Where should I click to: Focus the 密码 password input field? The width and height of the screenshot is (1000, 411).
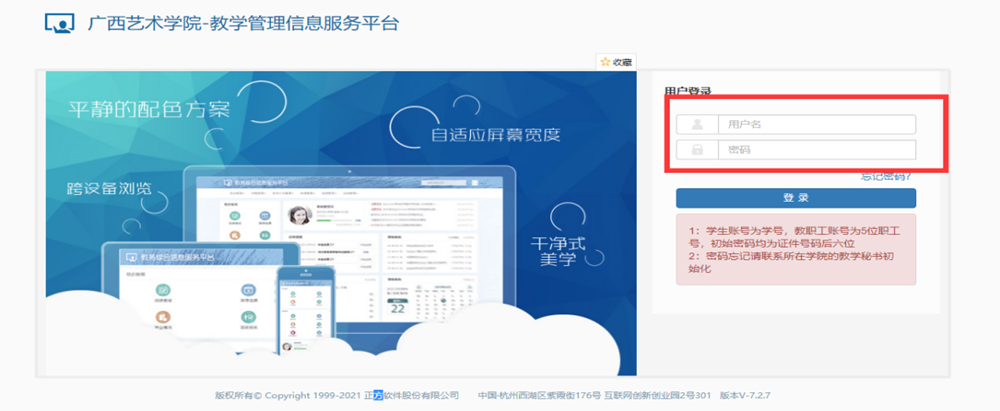coord(816,150)
